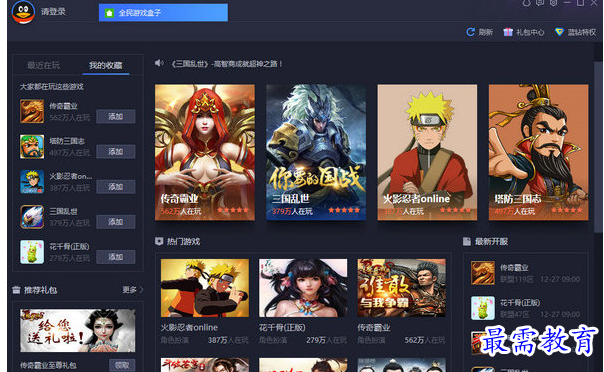
Task: Add 传奇霸业 to favorites
Action: tap(116, 116)
